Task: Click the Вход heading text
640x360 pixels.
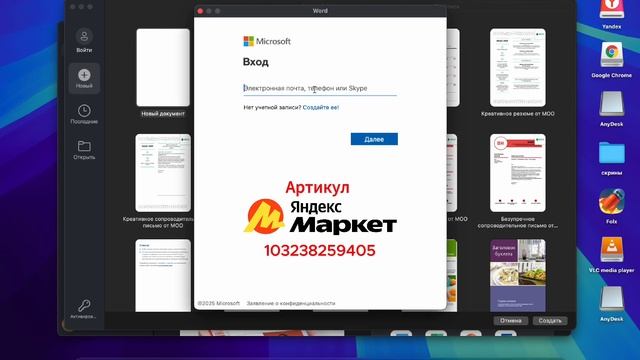Action: point(256,62)
